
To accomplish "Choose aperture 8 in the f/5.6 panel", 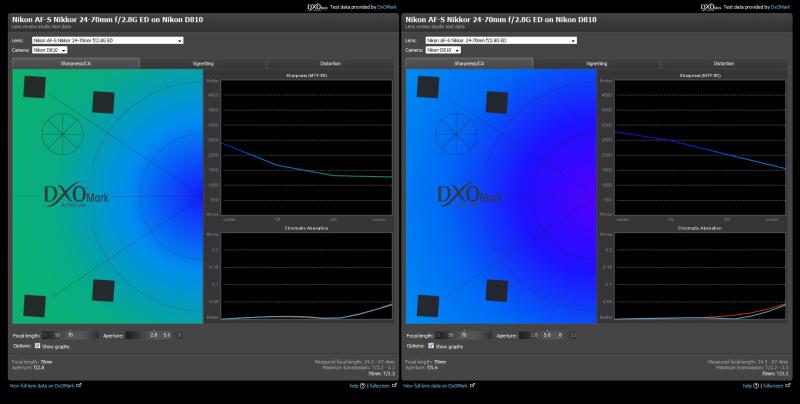I will 560,335.
